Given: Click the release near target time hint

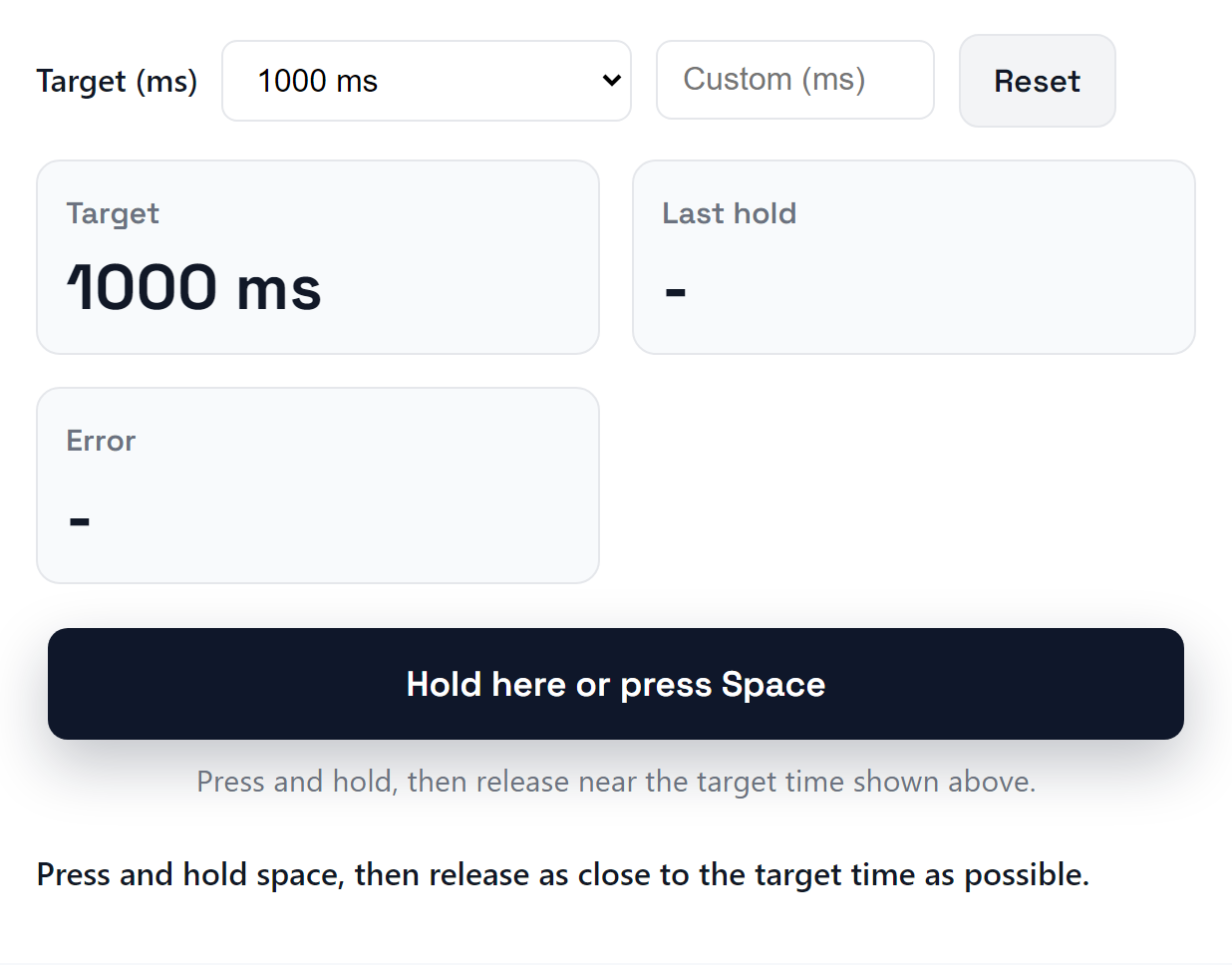Looking at the screenshot, I should click(x=615, y=782).
